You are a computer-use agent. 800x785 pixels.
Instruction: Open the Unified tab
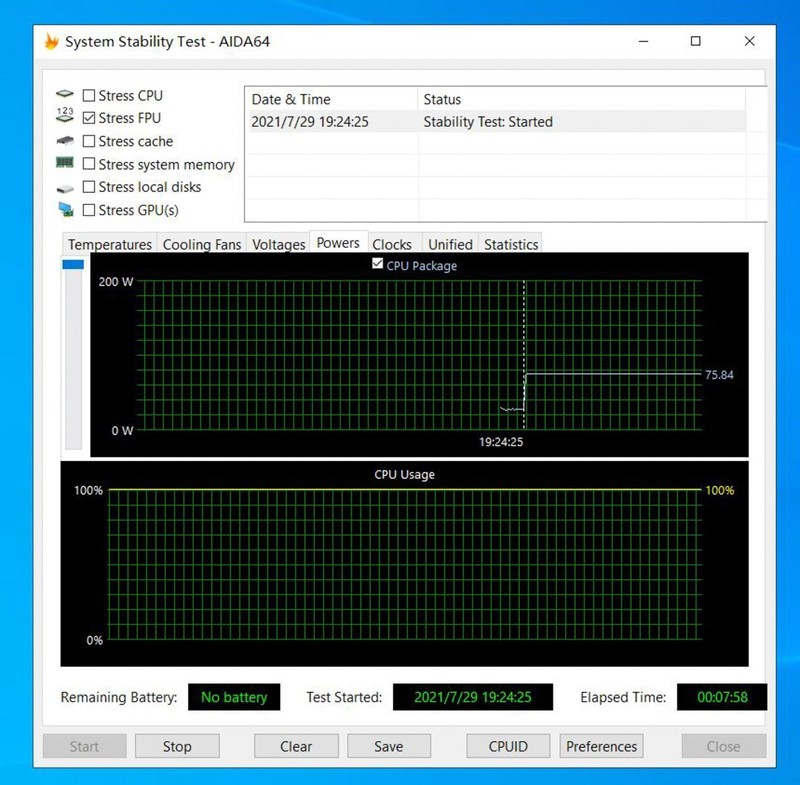(x=451, y=244)
